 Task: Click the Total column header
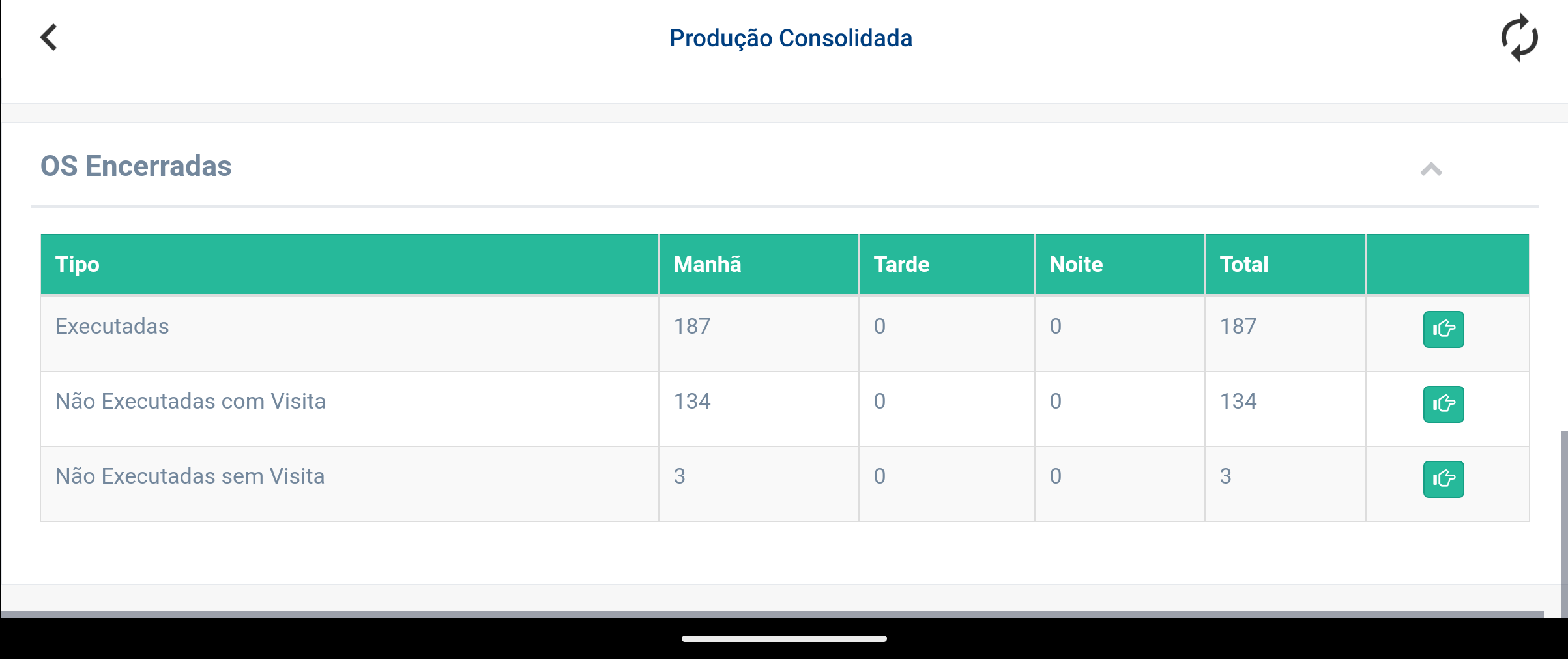pyautogui.click(x=1243, y=264)
